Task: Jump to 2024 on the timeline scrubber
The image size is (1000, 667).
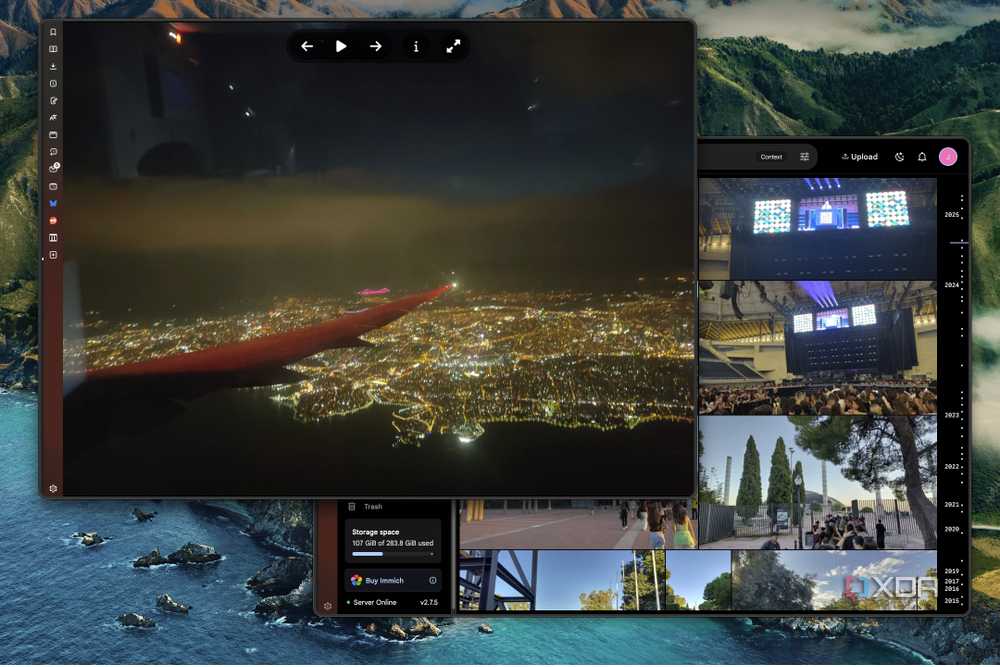Action: tap(952, 285)
